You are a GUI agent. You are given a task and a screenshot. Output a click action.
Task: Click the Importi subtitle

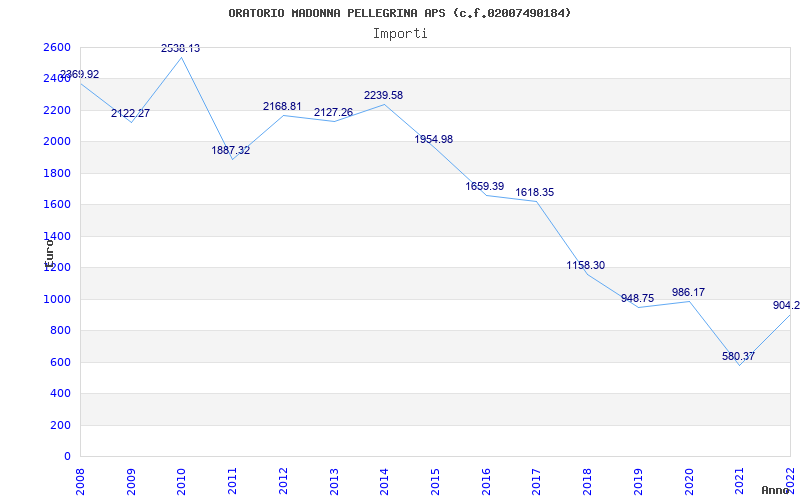point(400,34)
